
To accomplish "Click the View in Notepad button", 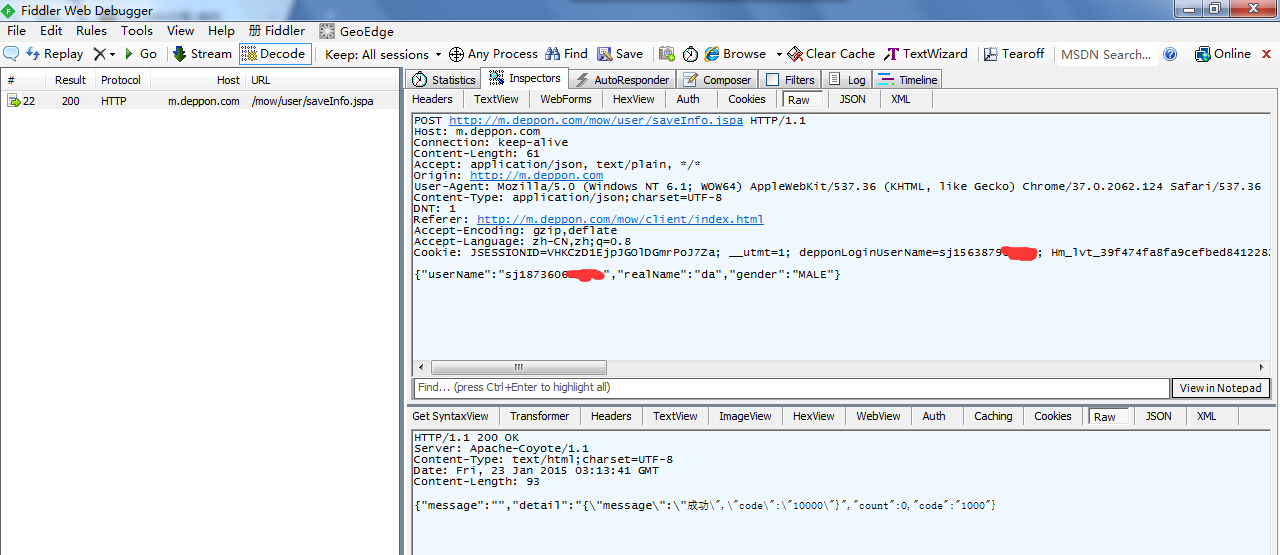I will click(x=1221, y=388).
